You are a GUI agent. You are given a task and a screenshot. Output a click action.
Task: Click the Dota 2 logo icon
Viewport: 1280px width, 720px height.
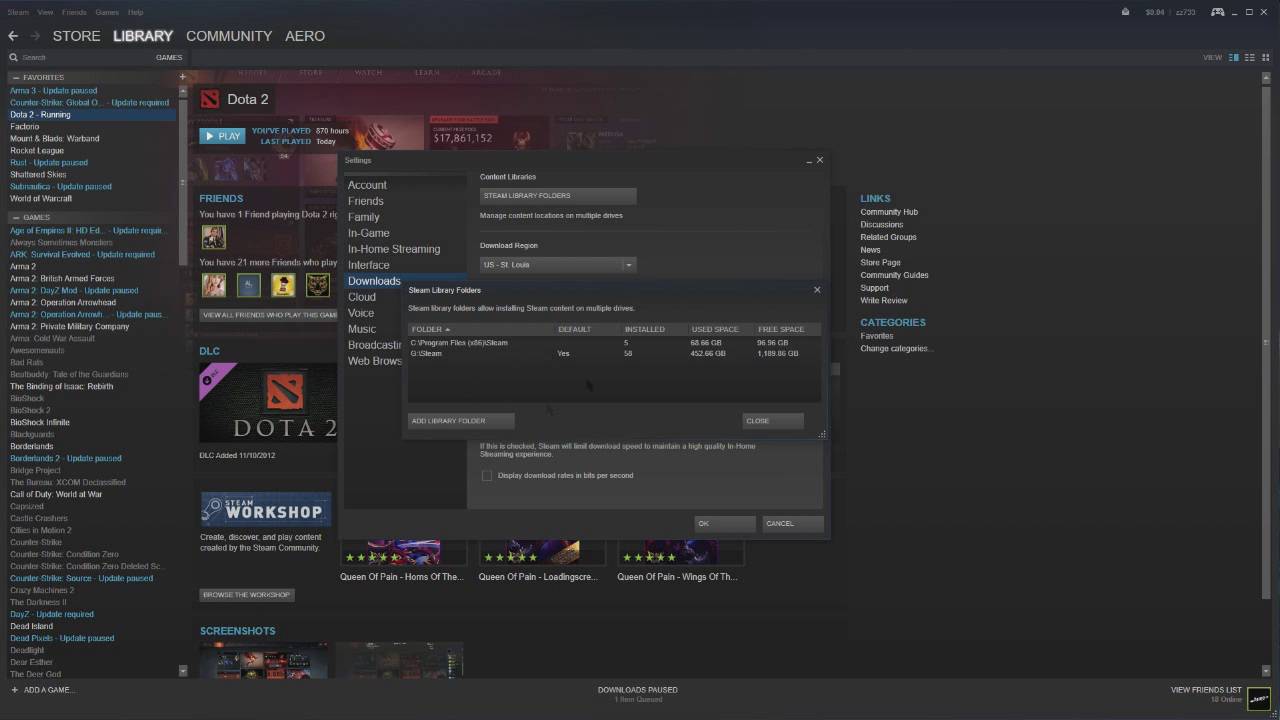coord(210,99)
